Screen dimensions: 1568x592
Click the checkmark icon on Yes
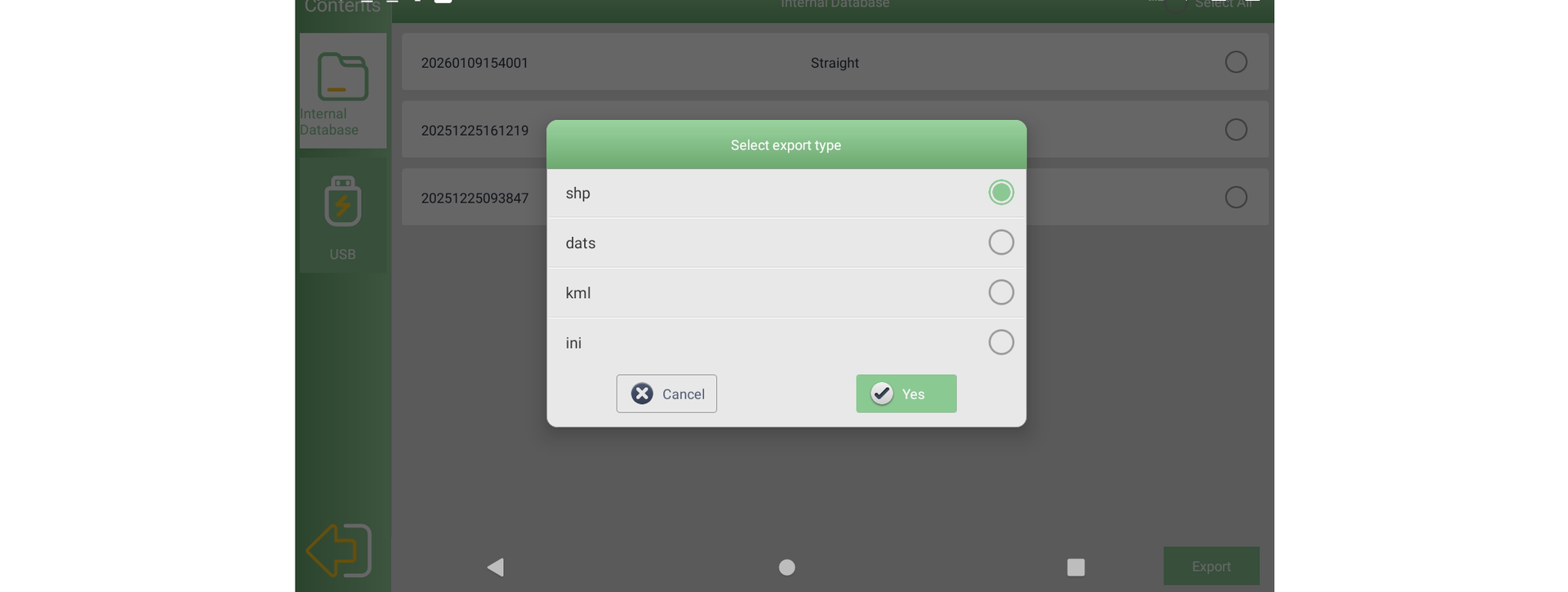click(881, 394)
